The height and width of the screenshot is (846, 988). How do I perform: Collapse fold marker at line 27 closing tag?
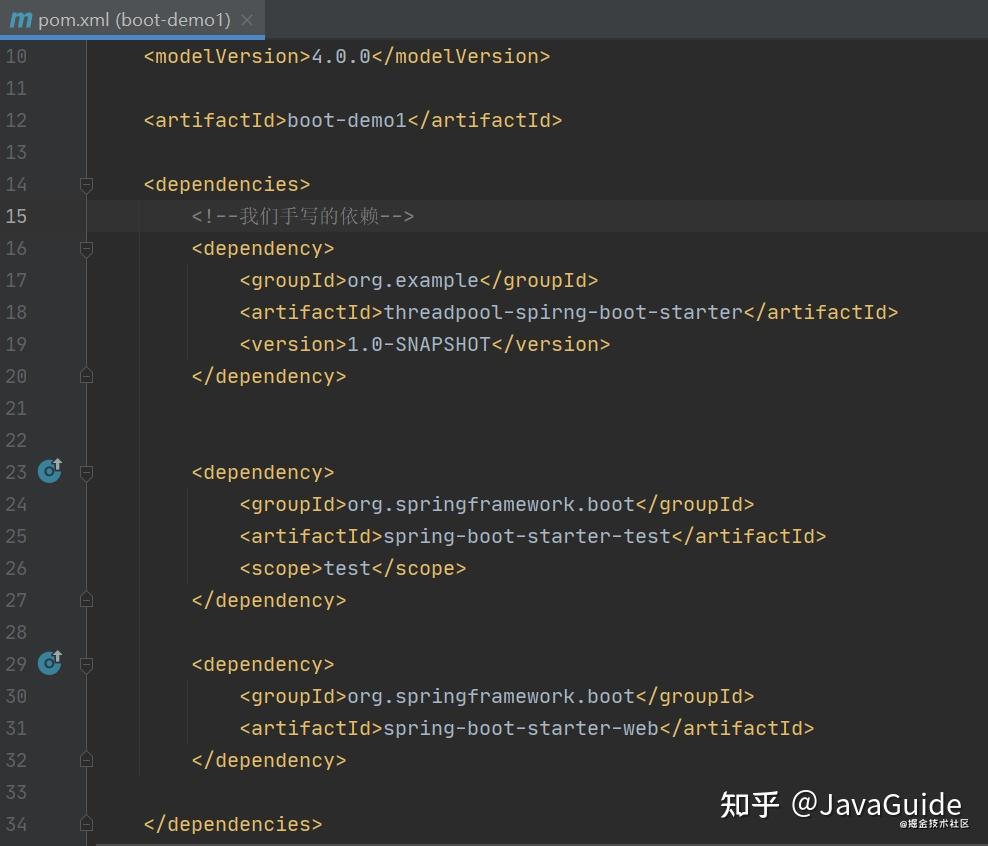[x=87, y=600]
